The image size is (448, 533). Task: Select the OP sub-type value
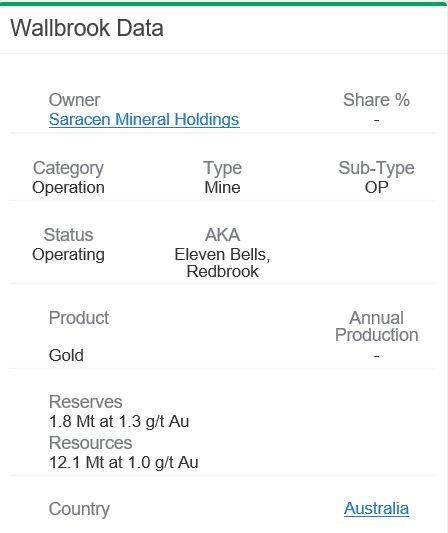click(376, 187)
